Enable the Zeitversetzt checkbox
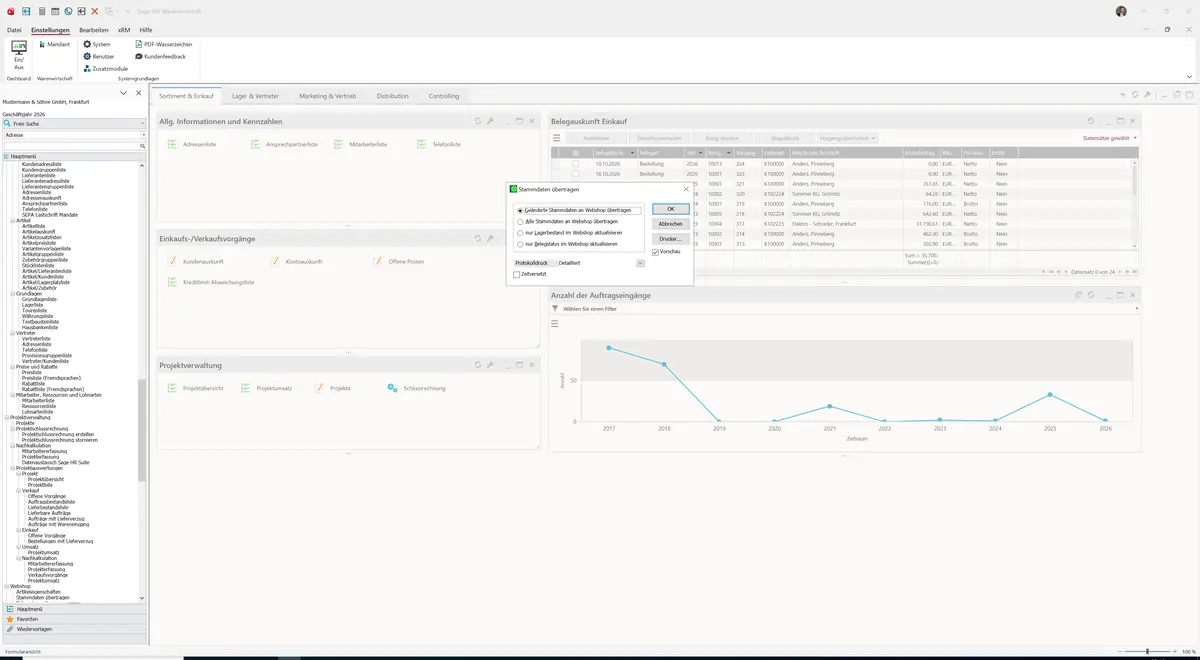This screenshot has height=660, width=1200. coord(517,274)
